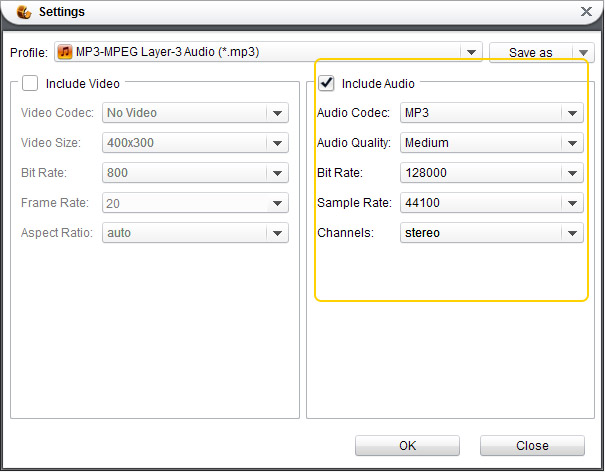Open the Sample Rate 44100 dropdown
The height and width of the screenshot is (472, 605).
pos(492,203)
